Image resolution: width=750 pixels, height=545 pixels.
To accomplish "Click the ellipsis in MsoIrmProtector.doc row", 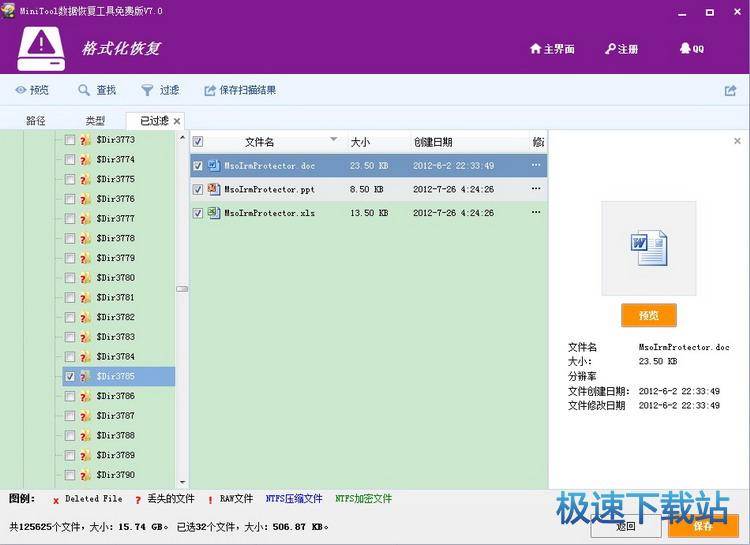I will click(536, 165).
